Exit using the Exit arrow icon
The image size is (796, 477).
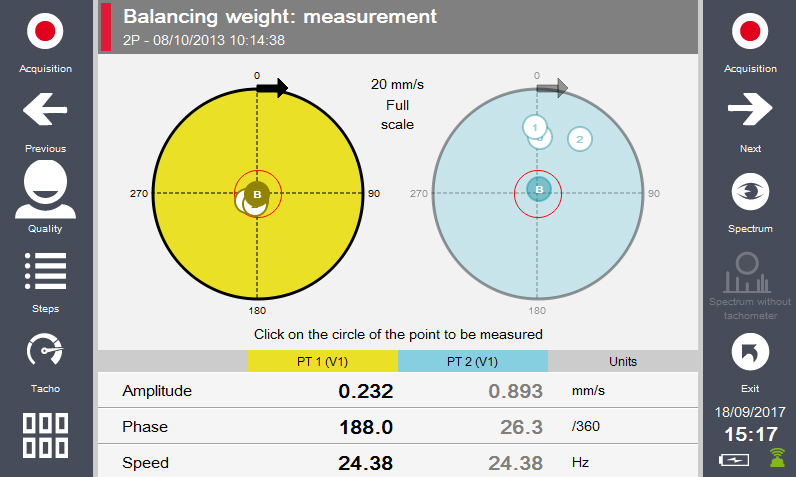750,351
